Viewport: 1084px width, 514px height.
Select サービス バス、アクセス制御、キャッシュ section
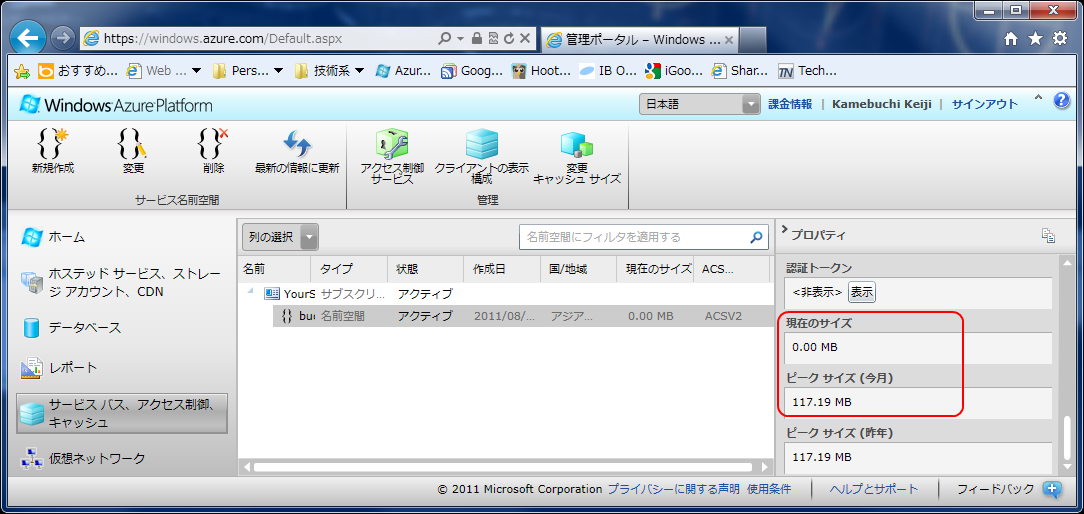pos(122,413)
